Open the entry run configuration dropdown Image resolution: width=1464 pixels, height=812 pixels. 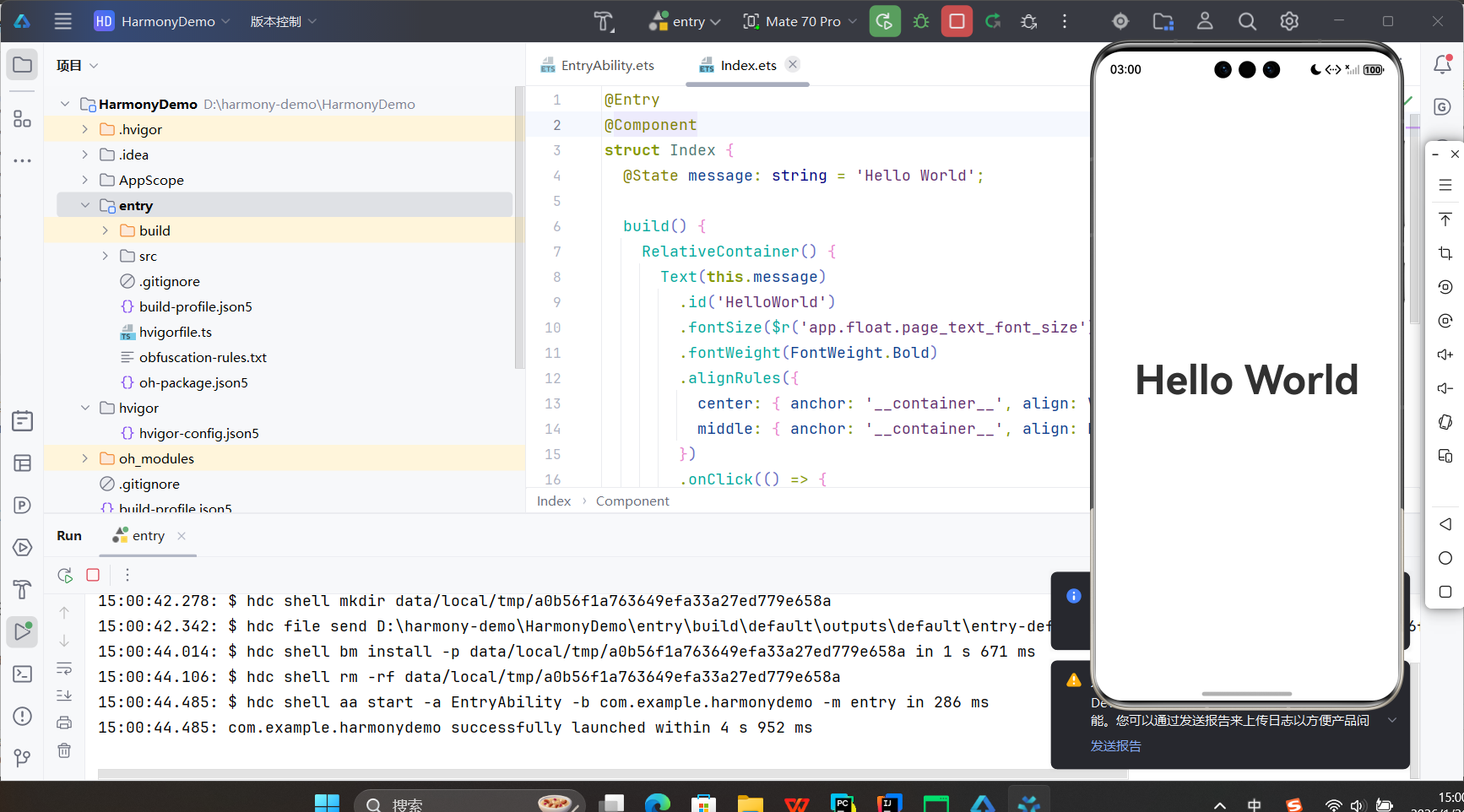[685, 21]
